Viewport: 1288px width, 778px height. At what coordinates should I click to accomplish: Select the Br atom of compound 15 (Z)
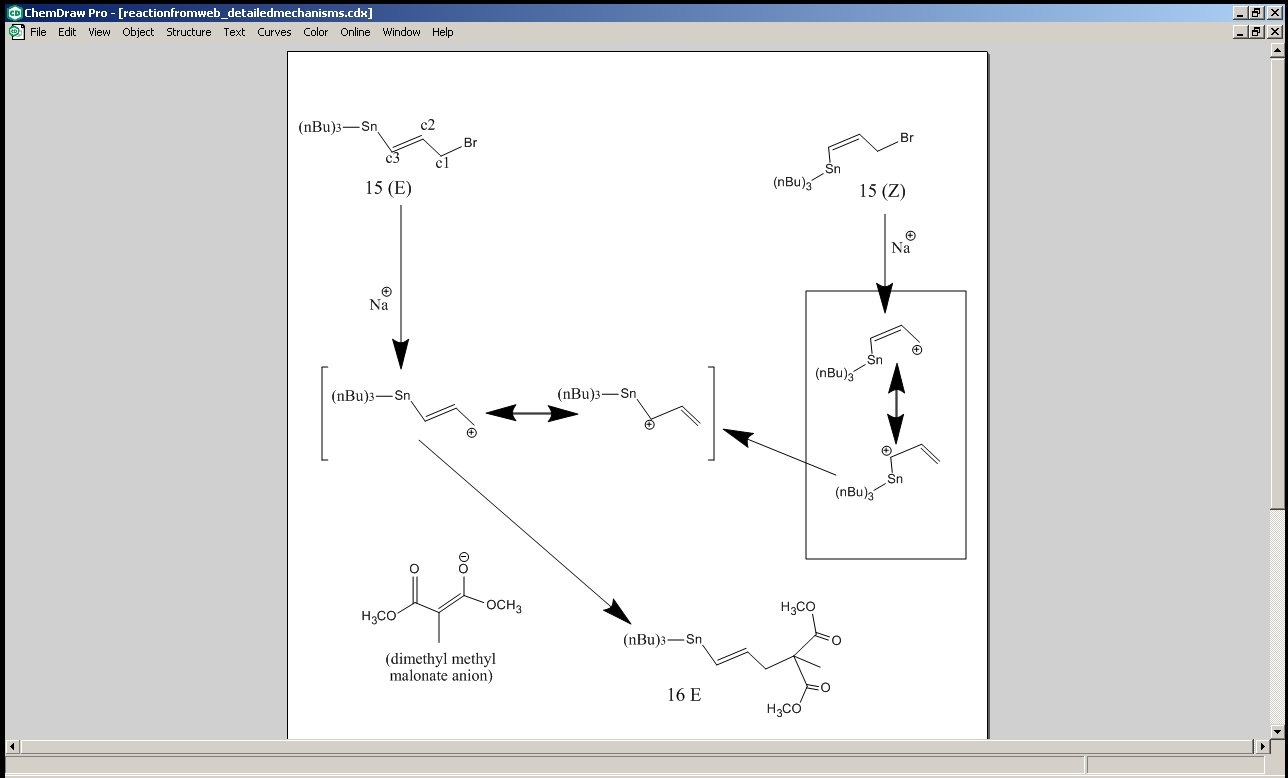pyautogui.click(x=907, y=138)
